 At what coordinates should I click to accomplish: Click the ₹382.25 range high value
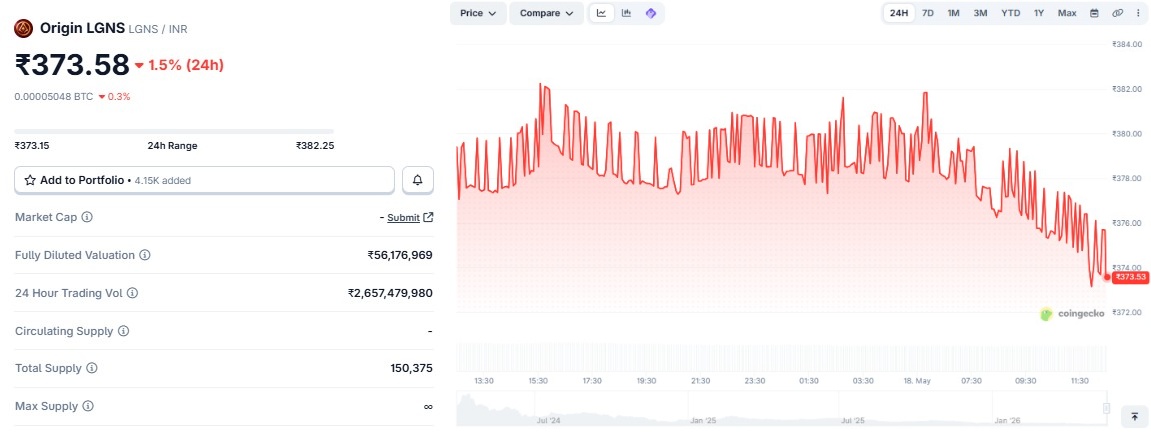(x=315, y=145)
